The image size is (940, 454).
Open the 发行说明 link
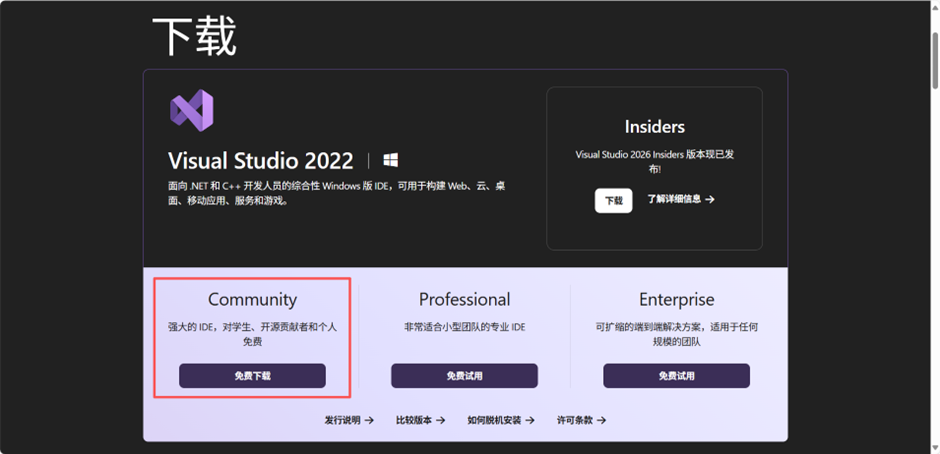pos(349,420)
